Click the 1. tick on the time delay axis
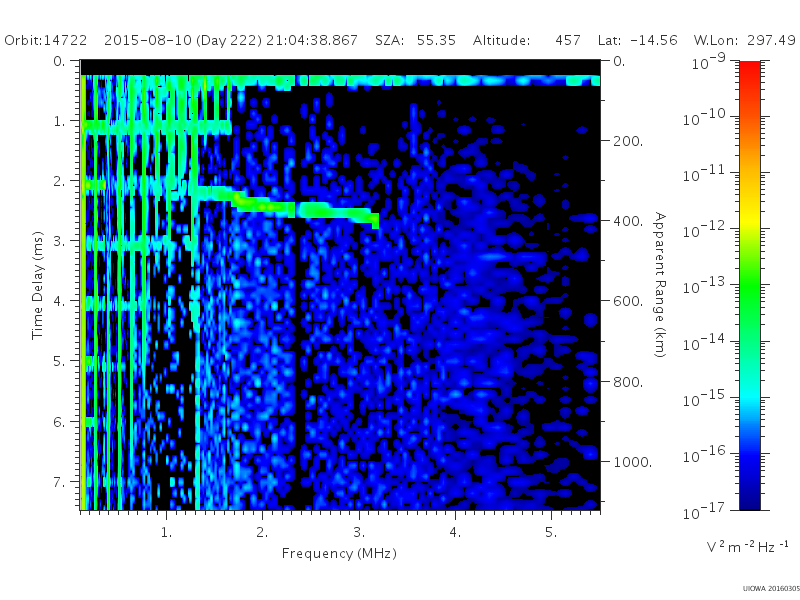This screenshot has height=600, width=800. (x=59, y=121)
